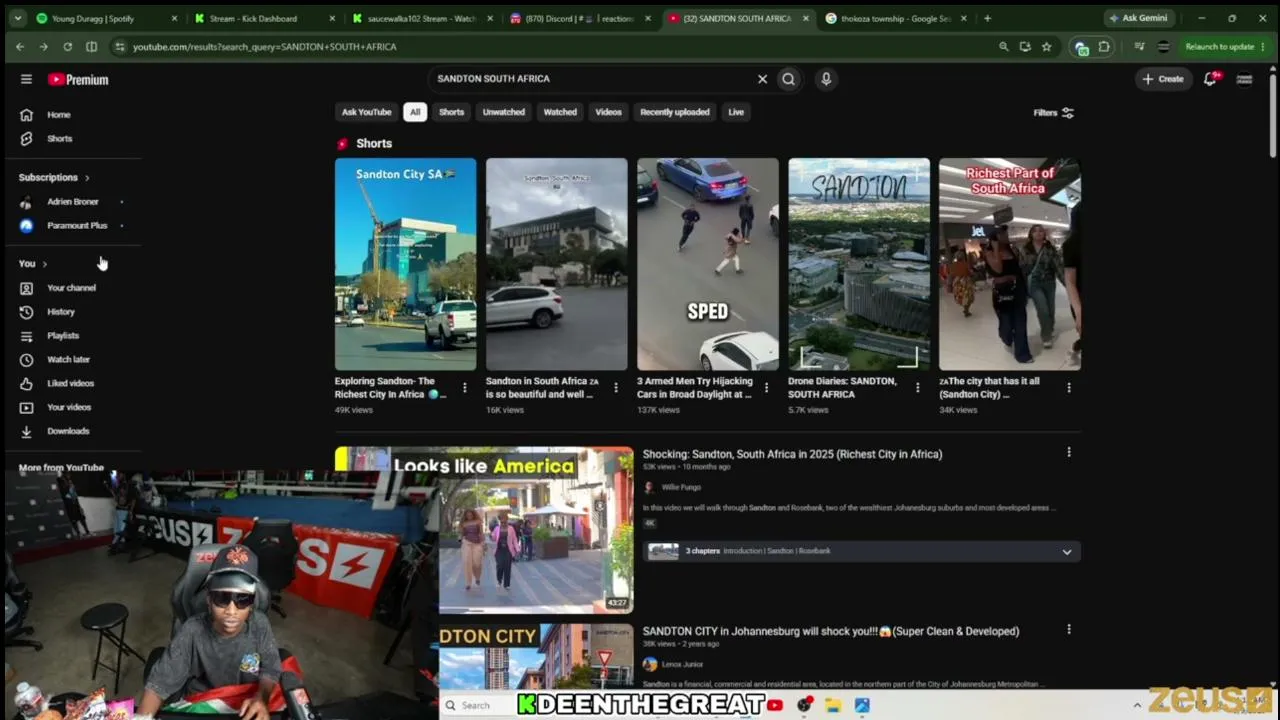Show hidden system tray icons
This screenshot has height=720, width=1280.
pos(1137,705)
